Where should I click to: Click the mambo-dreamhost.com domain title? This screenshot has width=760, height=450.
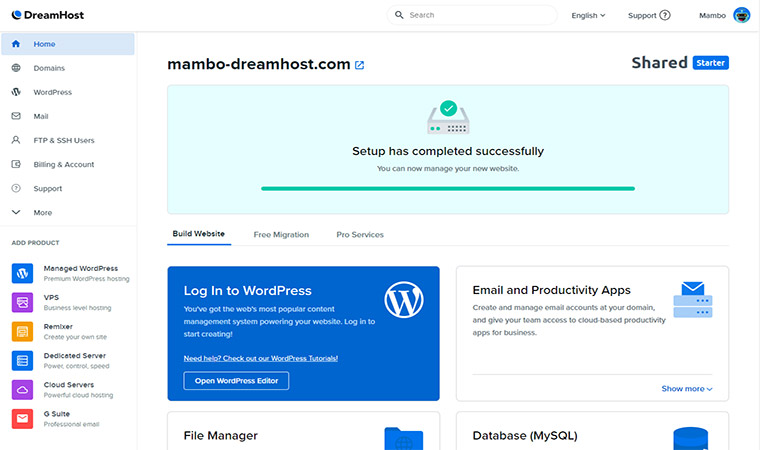pos(259,64)
